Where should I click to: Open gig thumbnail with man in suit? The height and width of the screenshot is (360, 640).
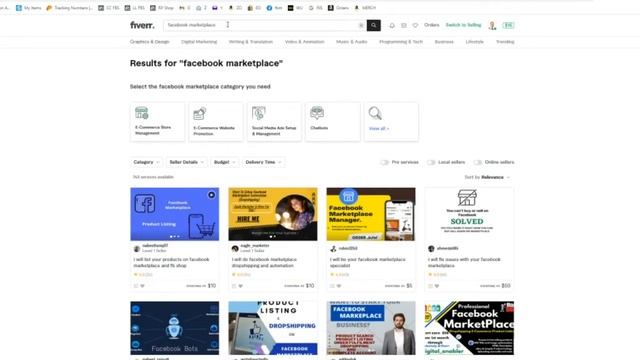point(371,328)
